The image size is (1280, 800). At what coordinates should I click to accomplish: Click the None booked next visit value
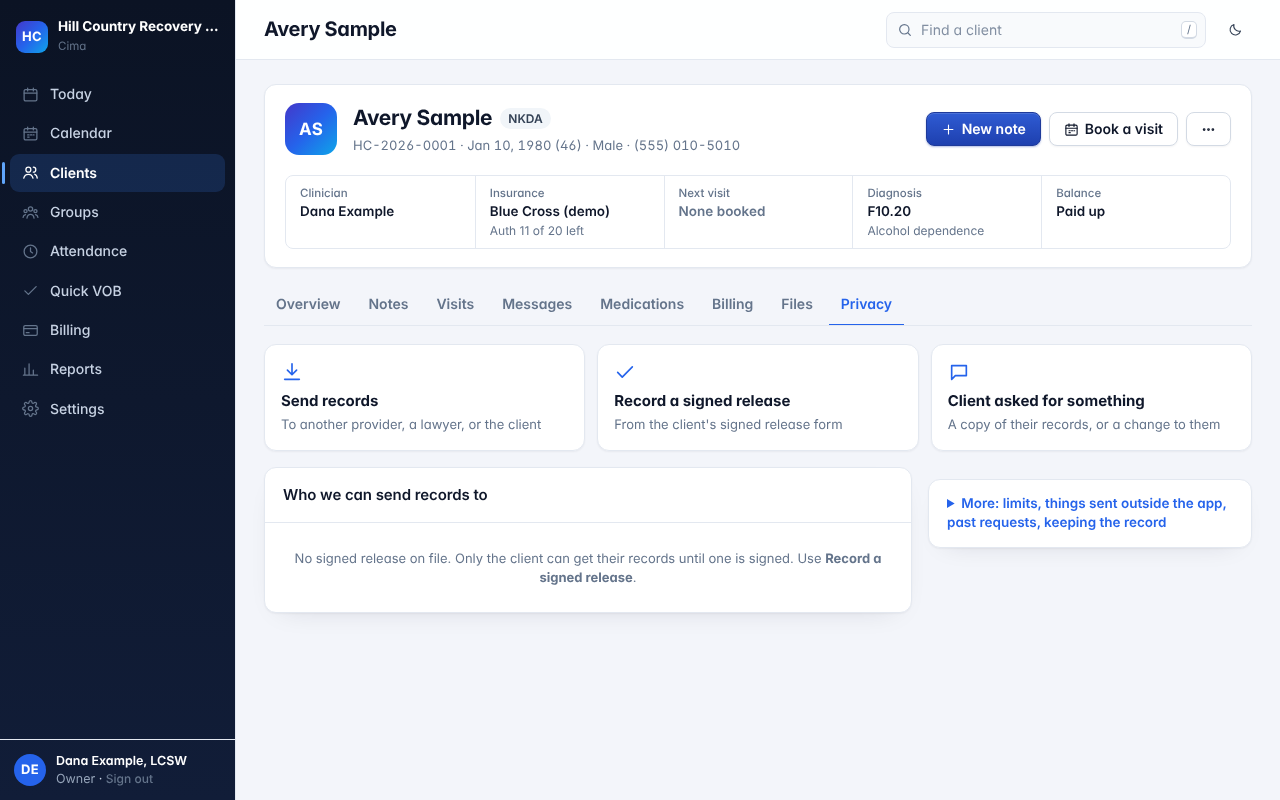(722, 211)
